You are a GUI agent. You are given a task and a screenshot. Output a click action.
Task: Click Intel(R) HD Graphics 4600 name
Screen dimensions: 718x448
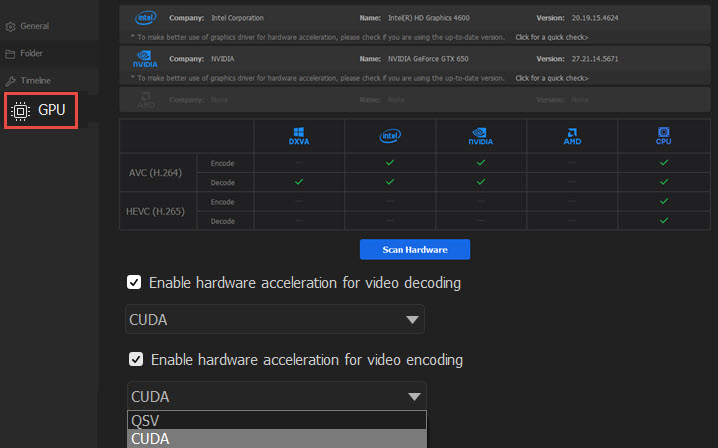click(x=429, y=18)
